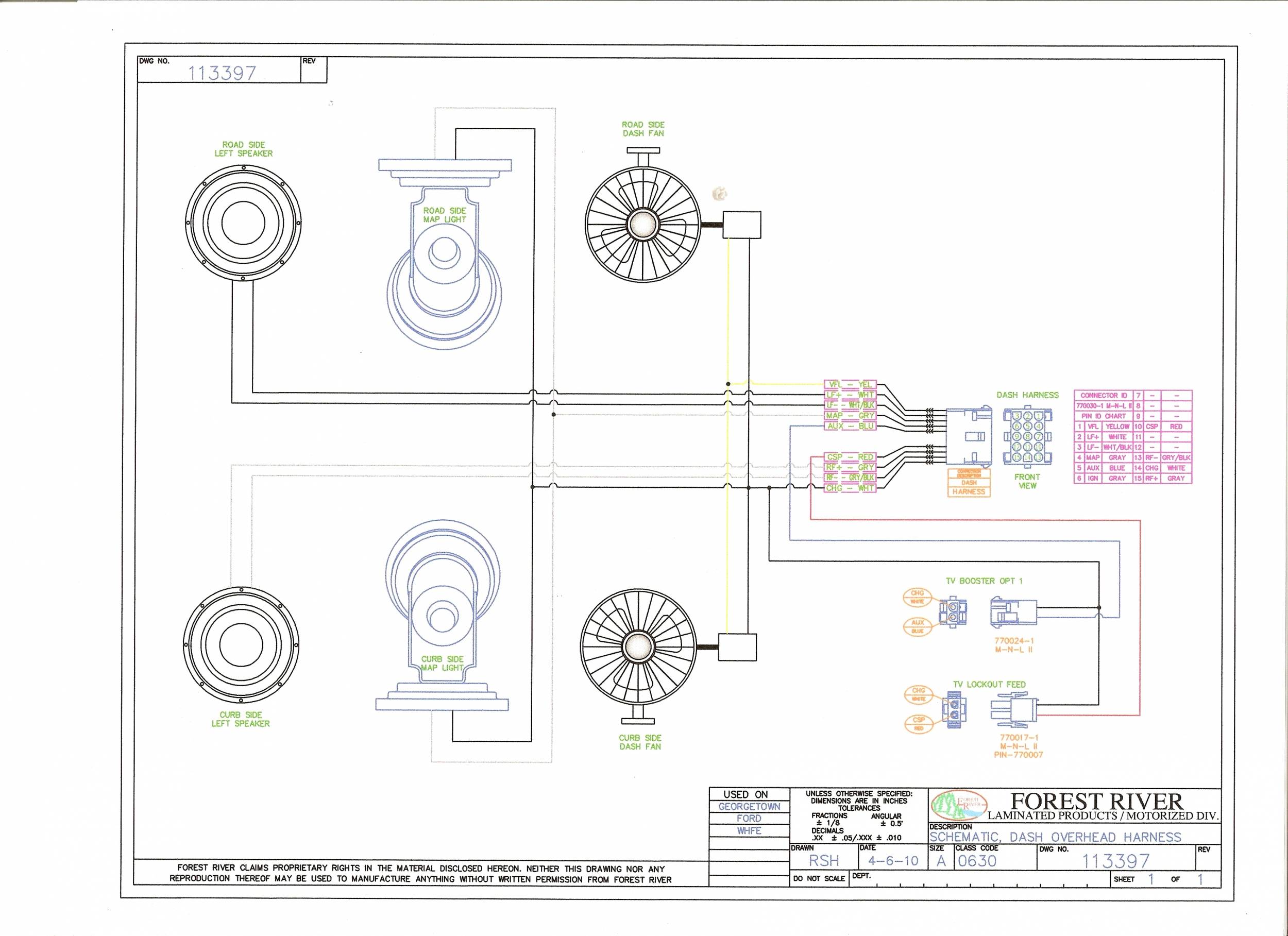Click the TV booster two-pin front-view connector

click(x=953, y=612)
